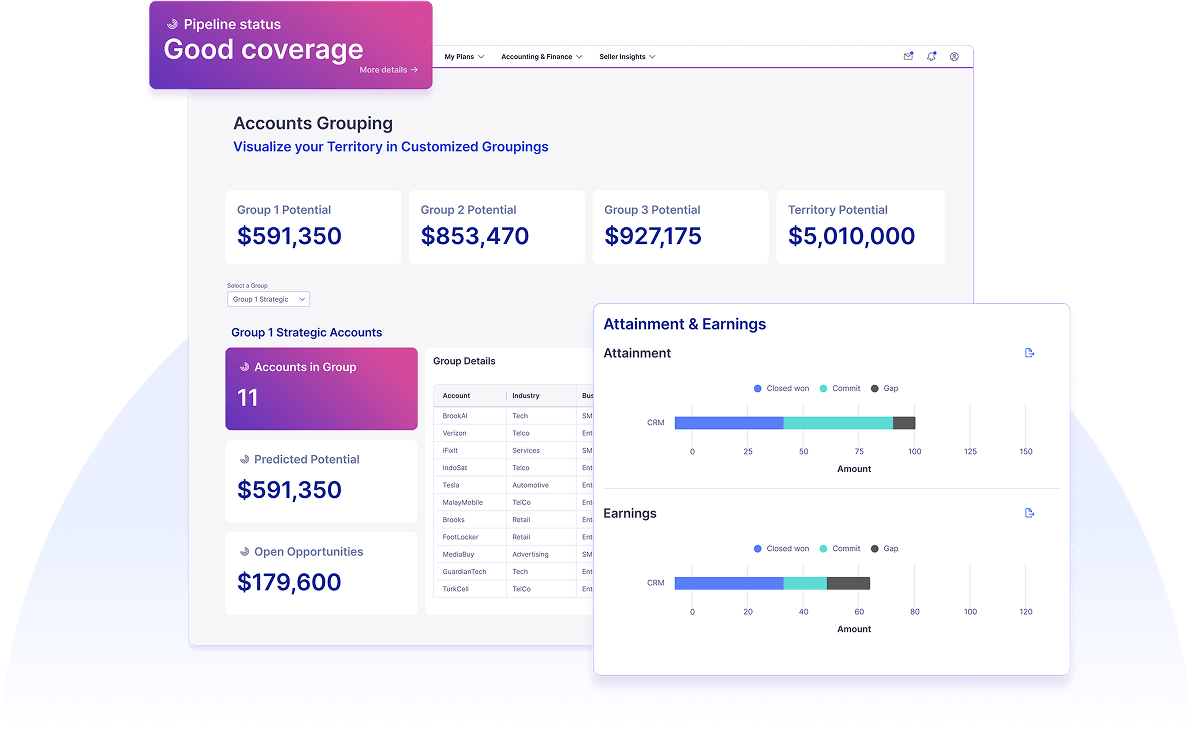Select the Brooks account row
This screenshot has width=1193, height=729.
coord(513,520)
